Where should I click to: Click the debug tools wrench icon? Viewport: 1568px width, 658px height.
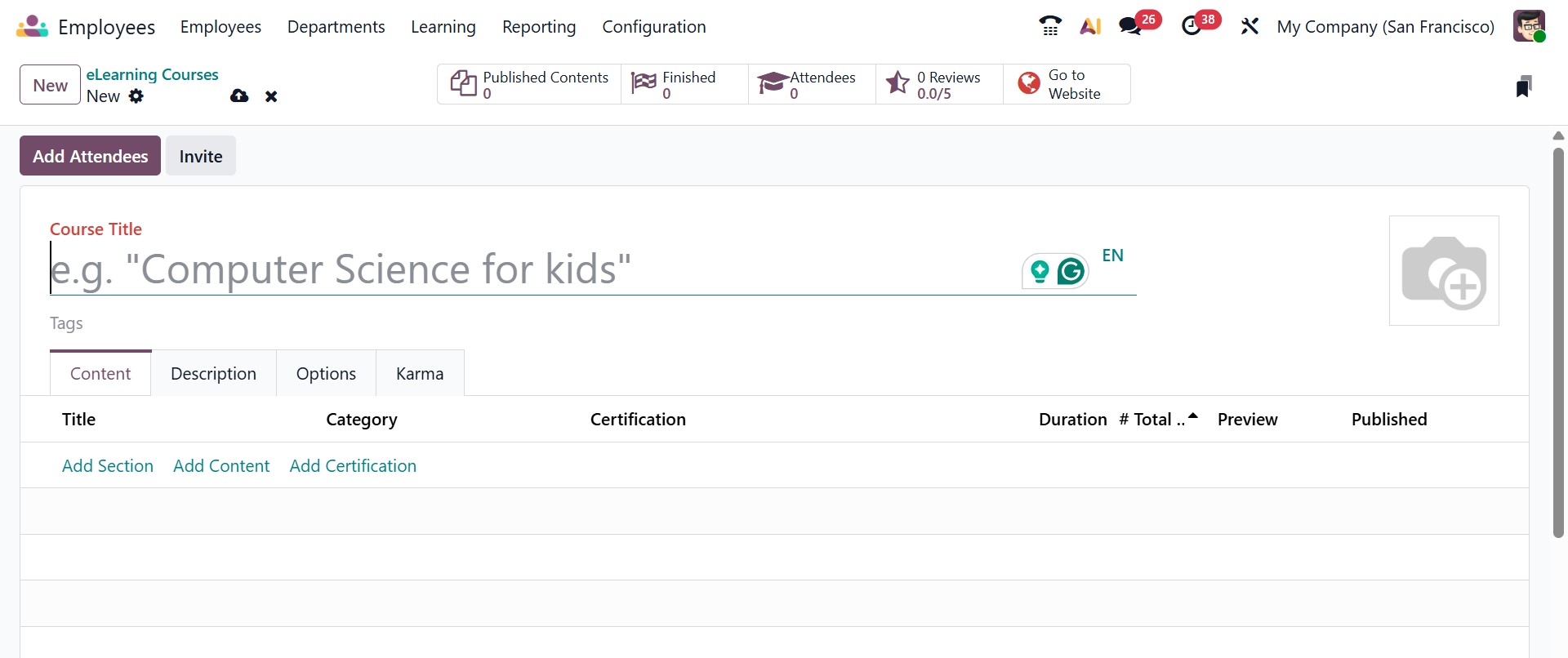[1249, 26]
